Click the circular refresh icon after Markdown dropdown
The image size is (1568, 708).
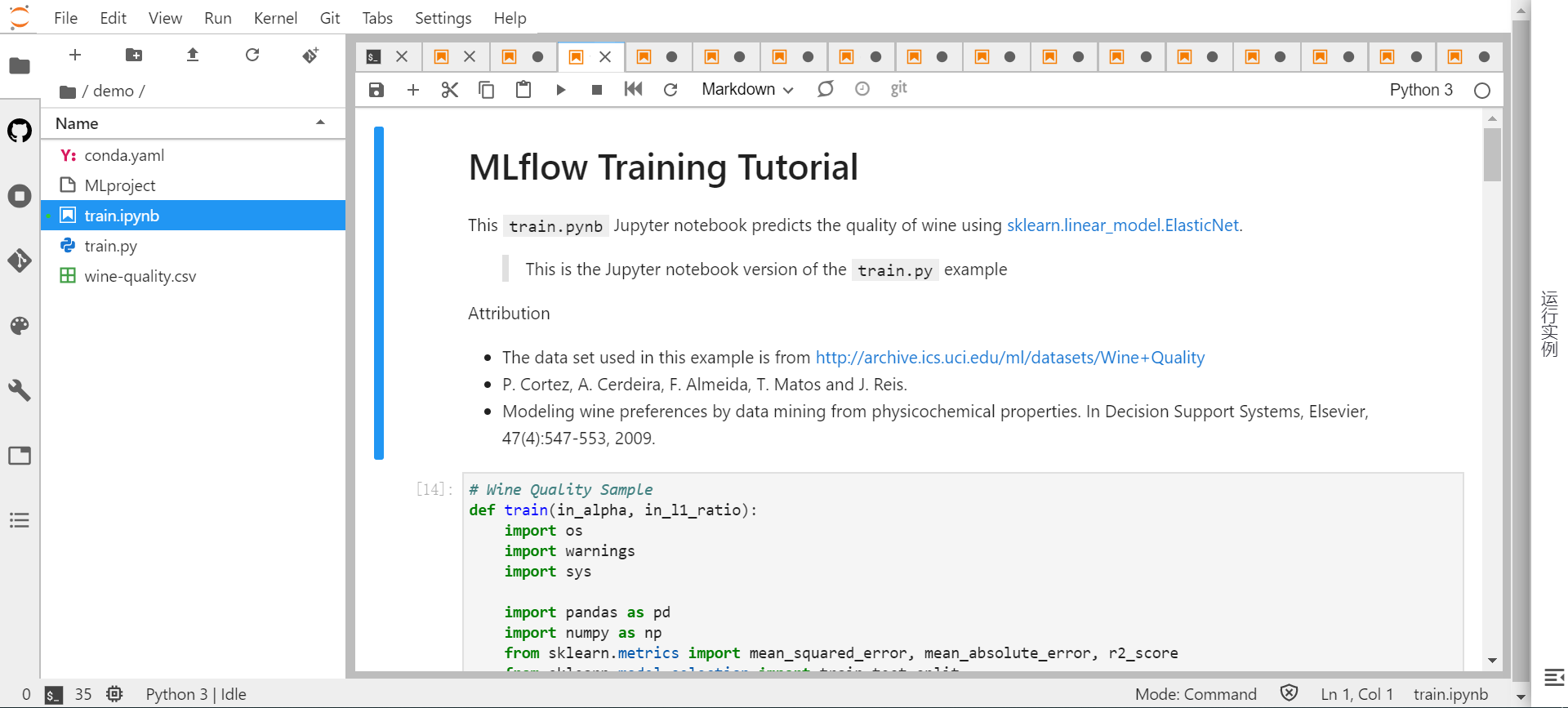point(826,89)
